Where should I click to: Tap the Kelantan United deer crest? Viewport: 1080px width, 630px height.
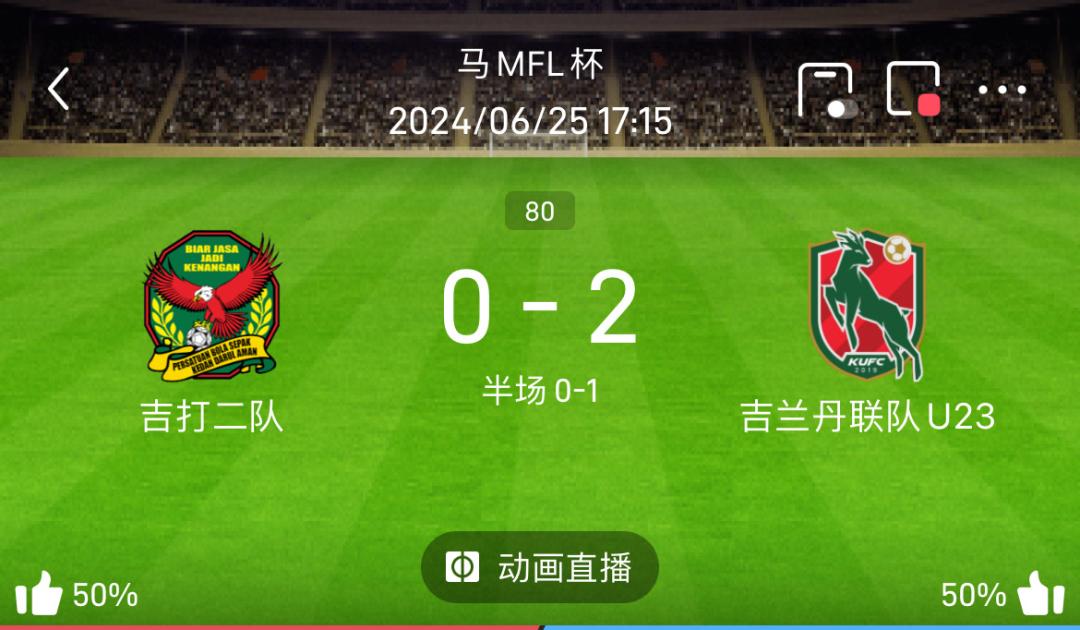coord(867,304)
